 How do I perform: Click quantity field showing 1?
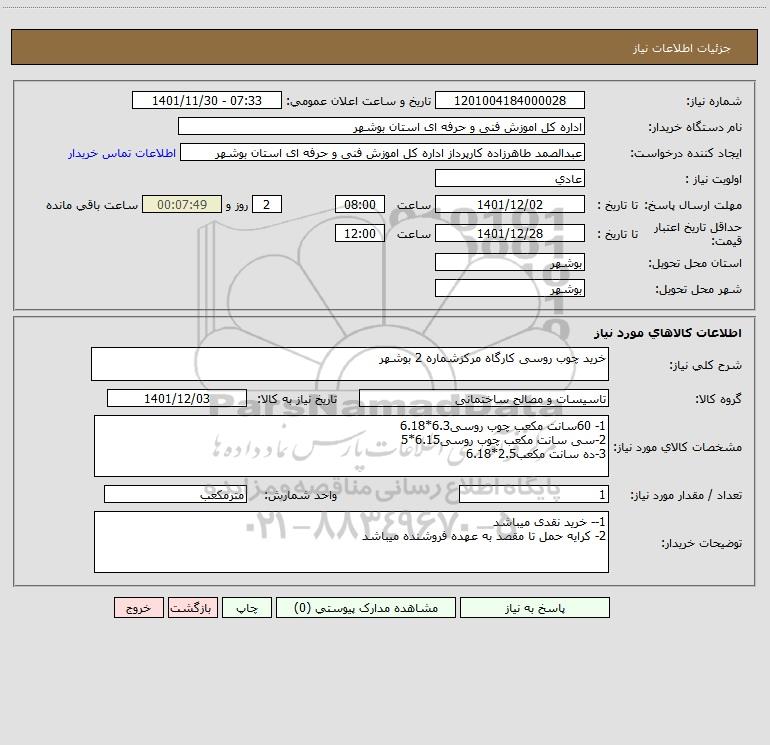(534, 494)
